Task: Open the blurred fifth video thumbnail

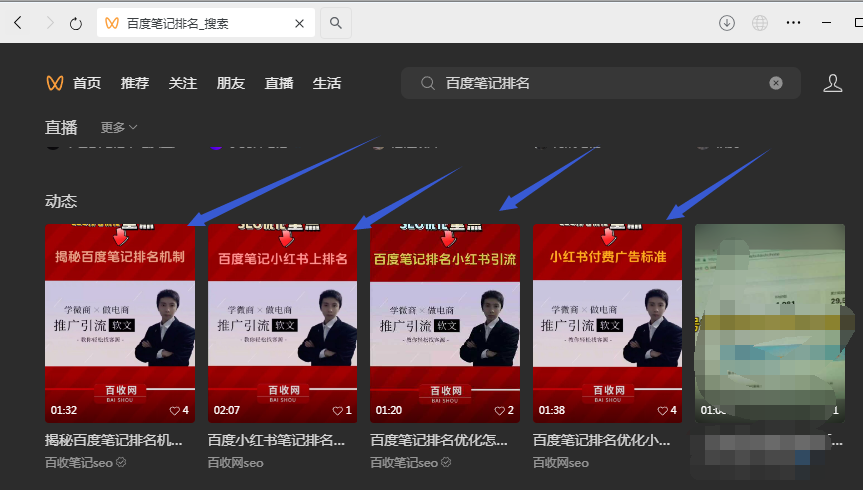Action: [770, 323]
